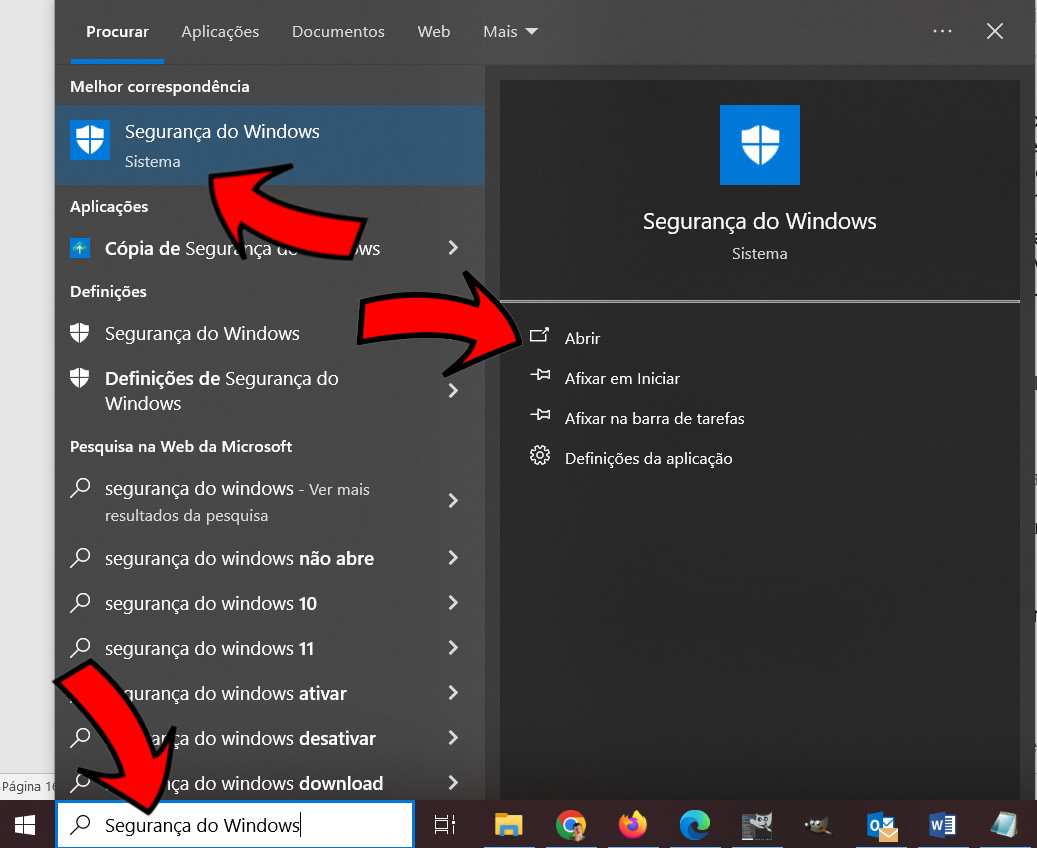Click the Cópia de Segurança app icon
The image size is (1037, 848).
[80, 248]
